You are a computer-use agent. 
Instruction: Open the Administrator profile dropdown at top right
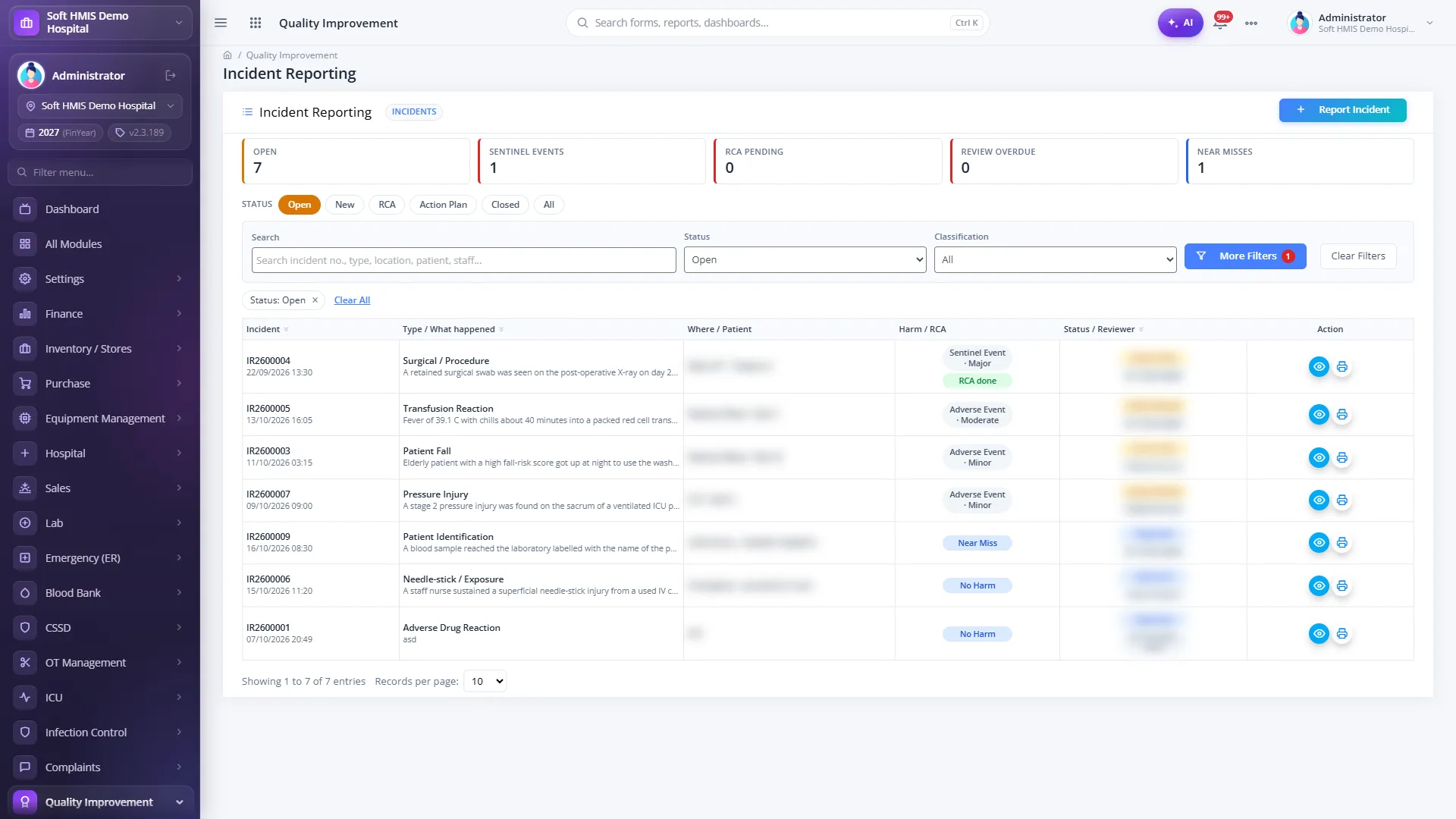pos(1360,23)
